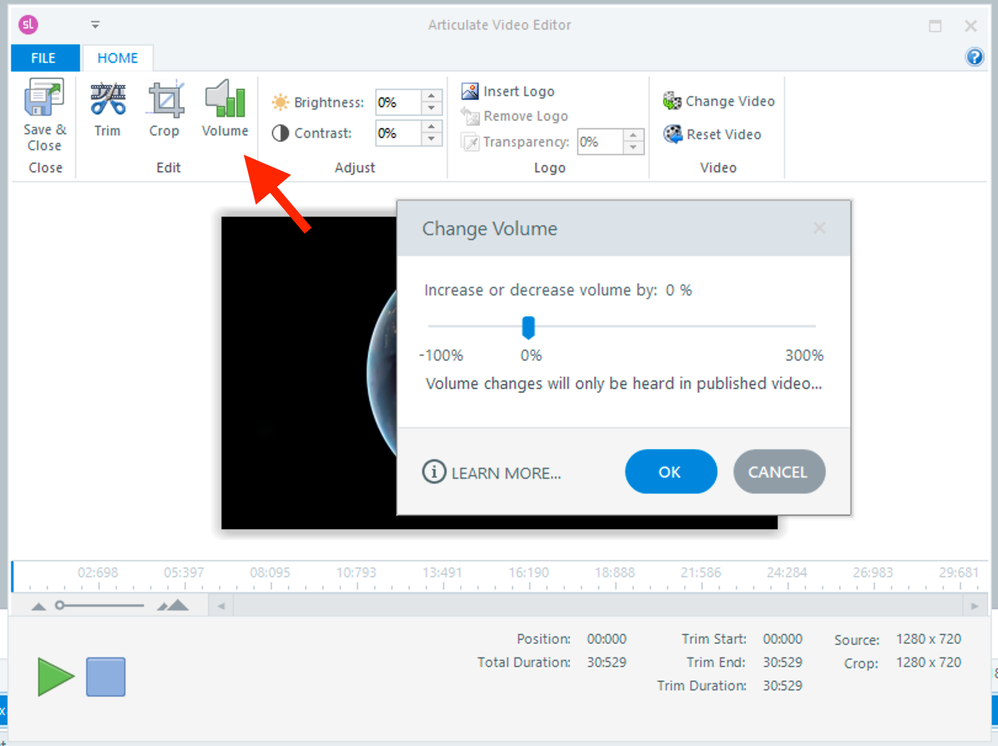Click zoom out timeline small mountain icon
The height and width of the screenshot is (746, 998).
coord(39,606)
